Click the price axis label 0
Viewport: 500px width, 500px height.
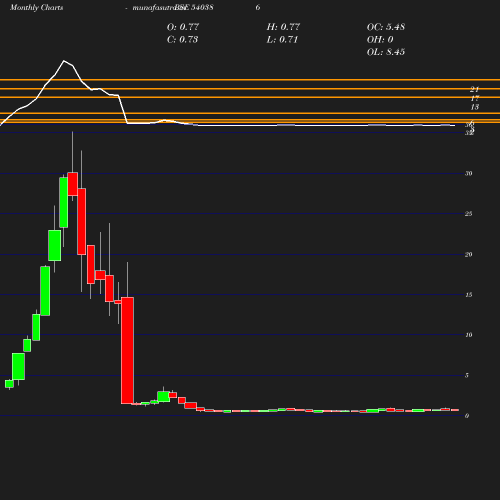coord(467,416)
